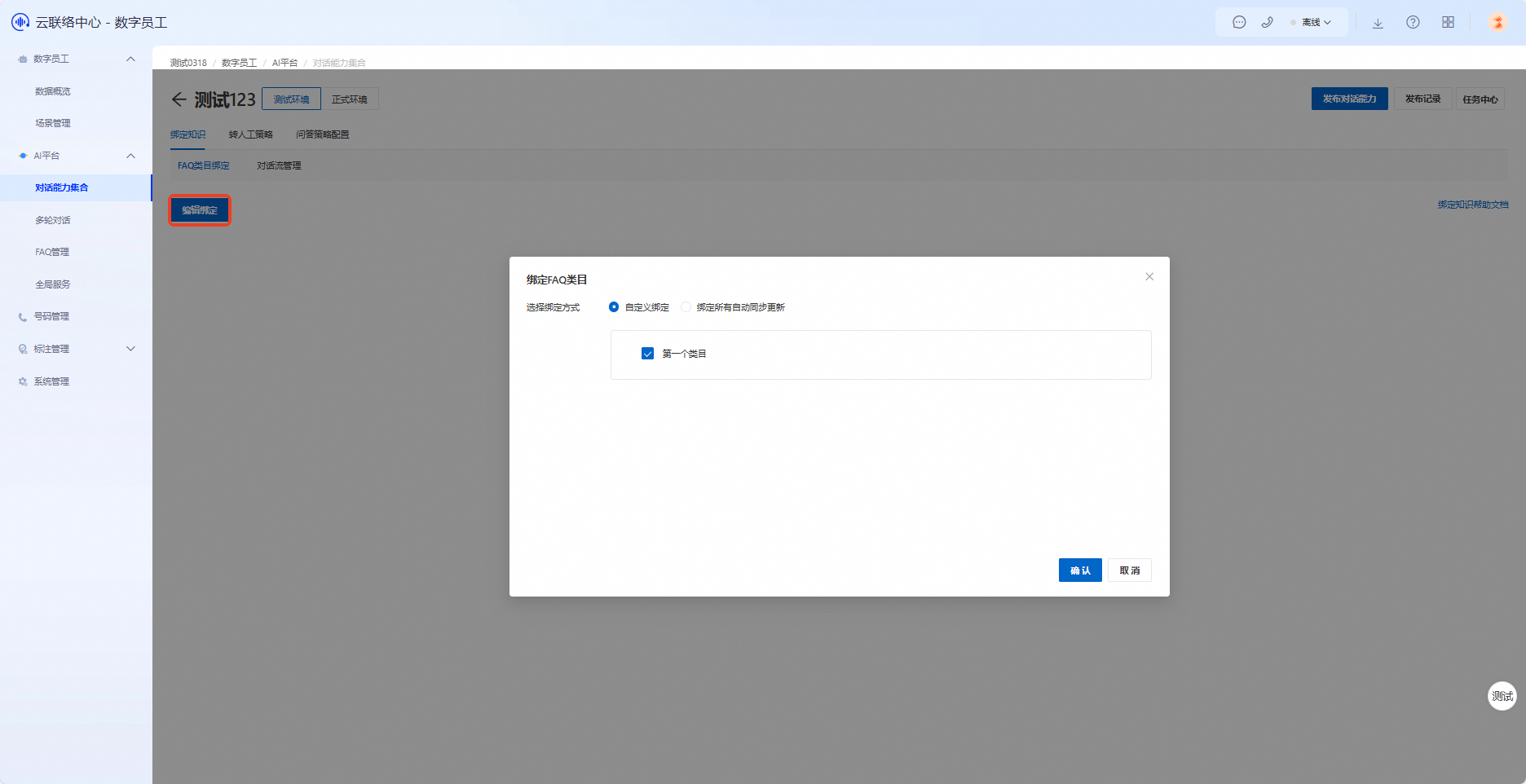Close the 绑定FAQ类目 dialog with X
Image resolution: width=1526 pixels, height=784 pixels.
coord(1149,277)
